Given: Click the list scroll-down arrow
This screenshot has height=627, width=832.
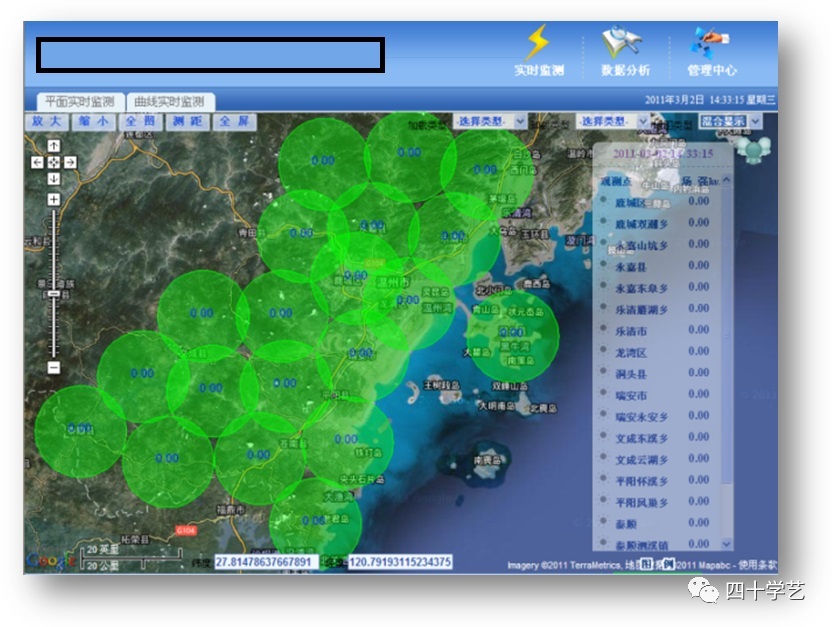Looking at the screenshot, I should tap(726, 544).
